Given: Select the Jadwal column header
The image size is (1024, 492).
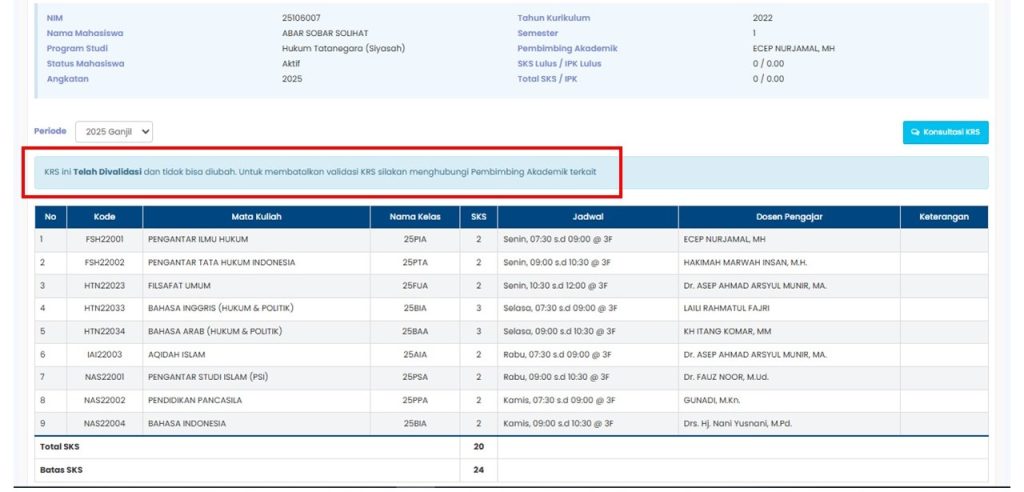Looking at the screenshot, I should [587, 217].
